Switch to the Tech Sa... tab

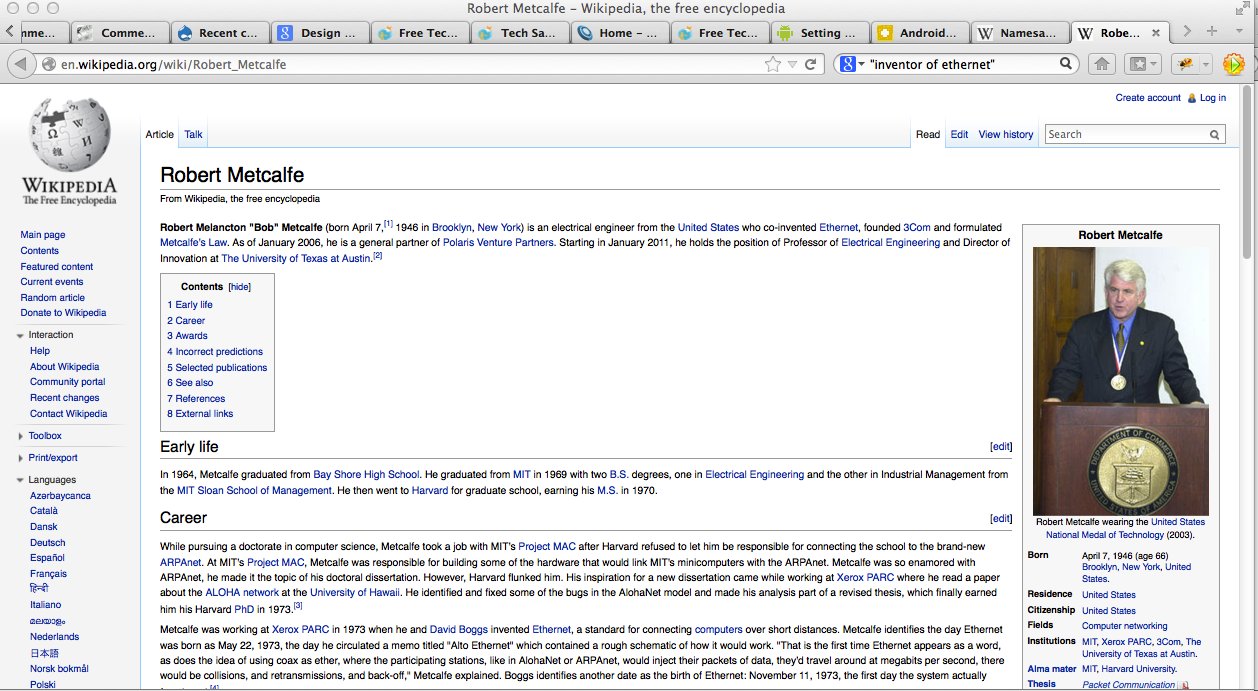520,33
